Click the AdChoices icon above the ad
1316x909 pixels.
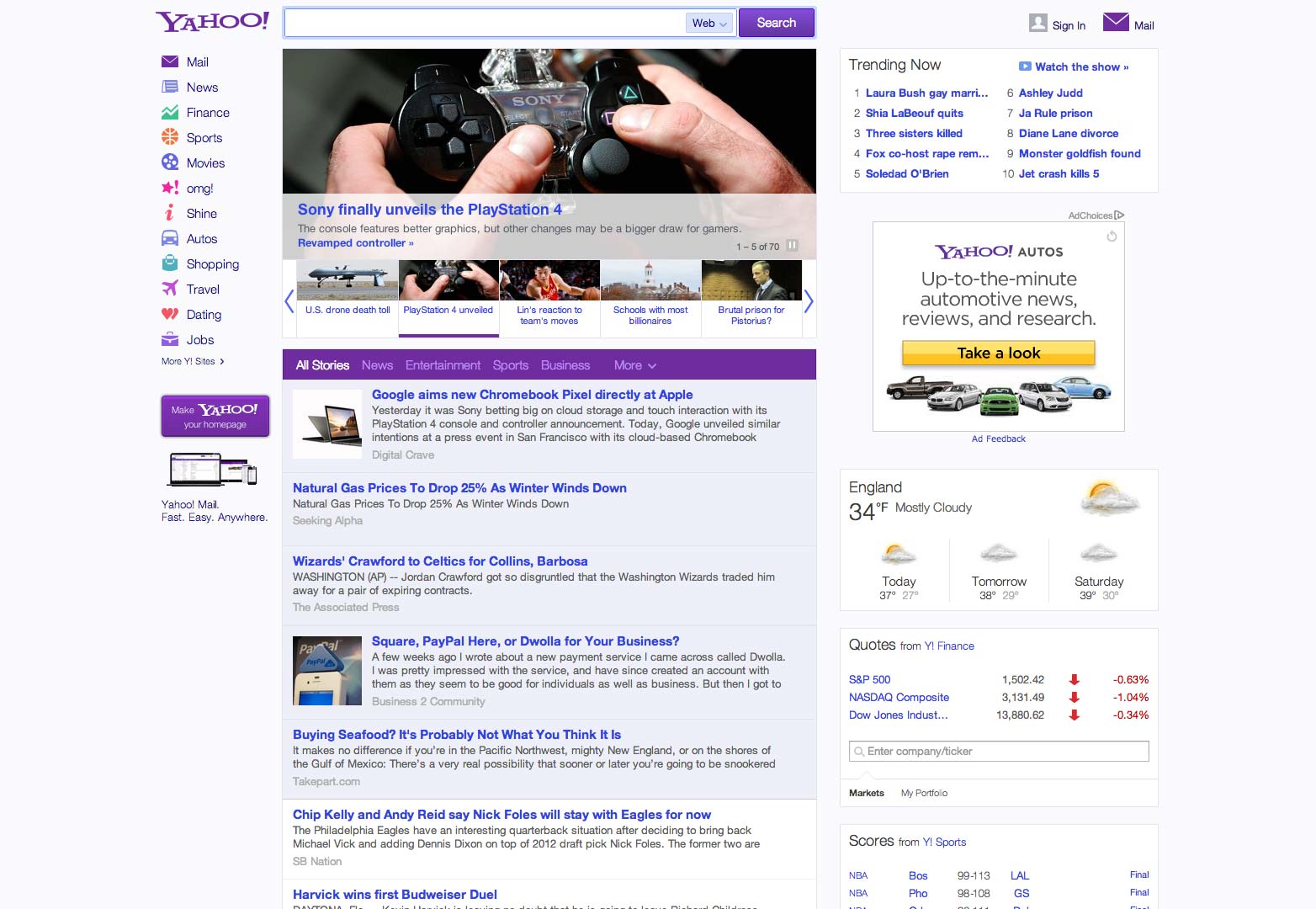pyautogui.click(x=1119, y=215)
